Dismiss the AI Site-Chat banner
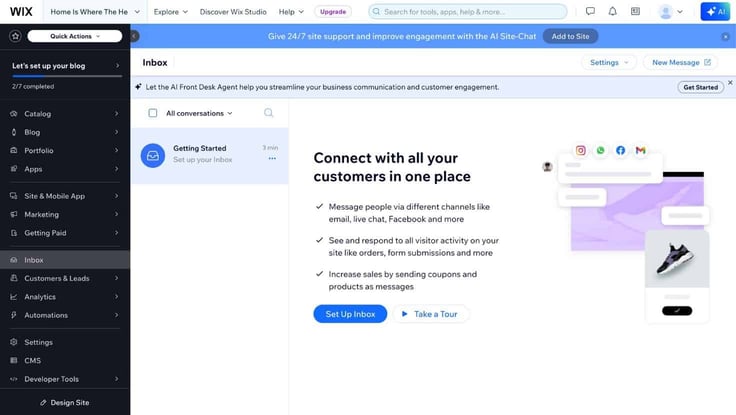This screenshot has width=736, height=415. 725,37
